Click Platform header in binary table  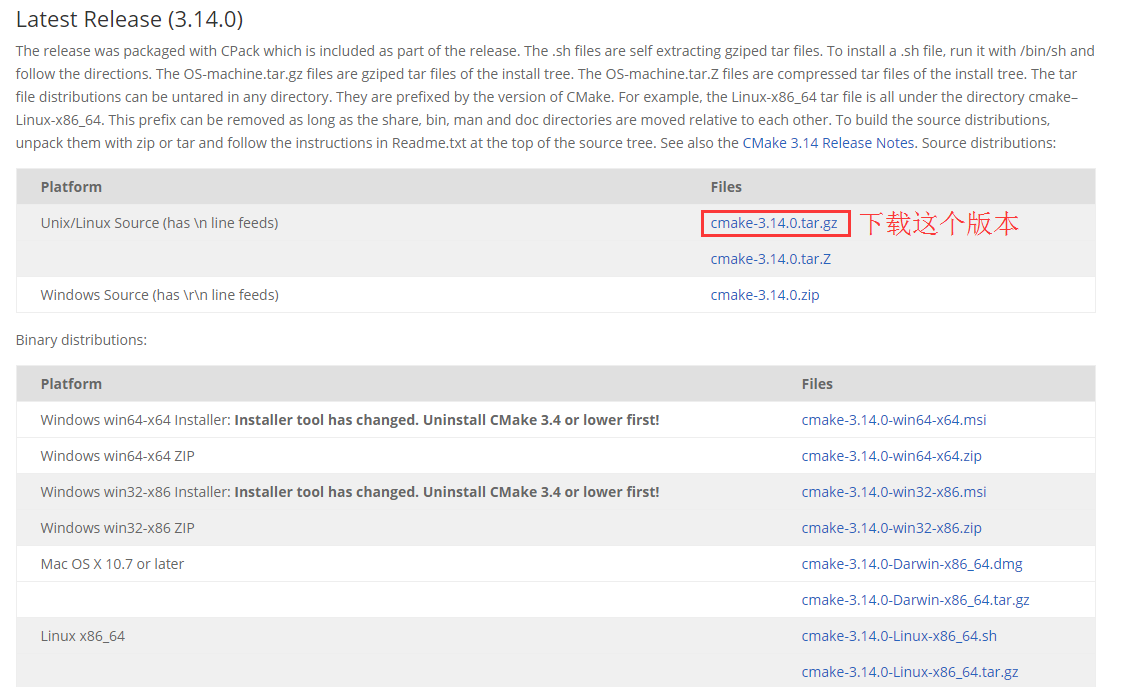click(x=71, y=384)
